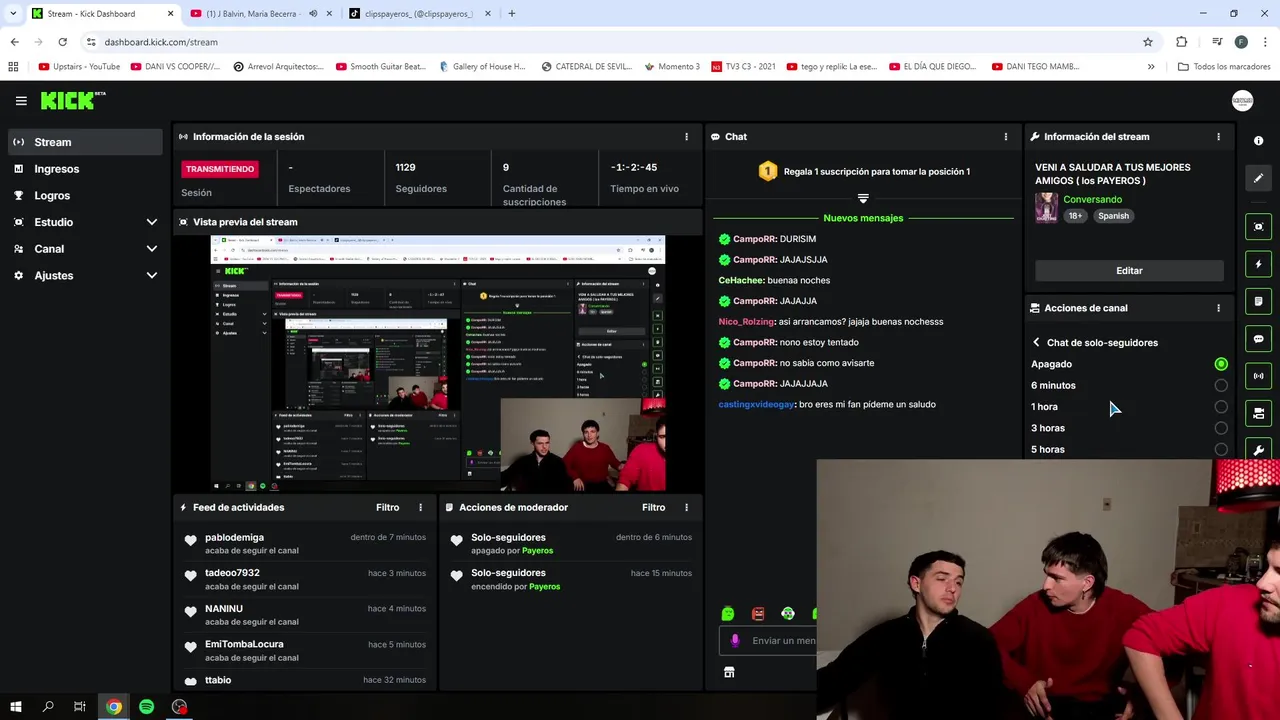The image size is (1280, 720).
Task: Click the red angry emote in chat
Action: click(758, 614)
